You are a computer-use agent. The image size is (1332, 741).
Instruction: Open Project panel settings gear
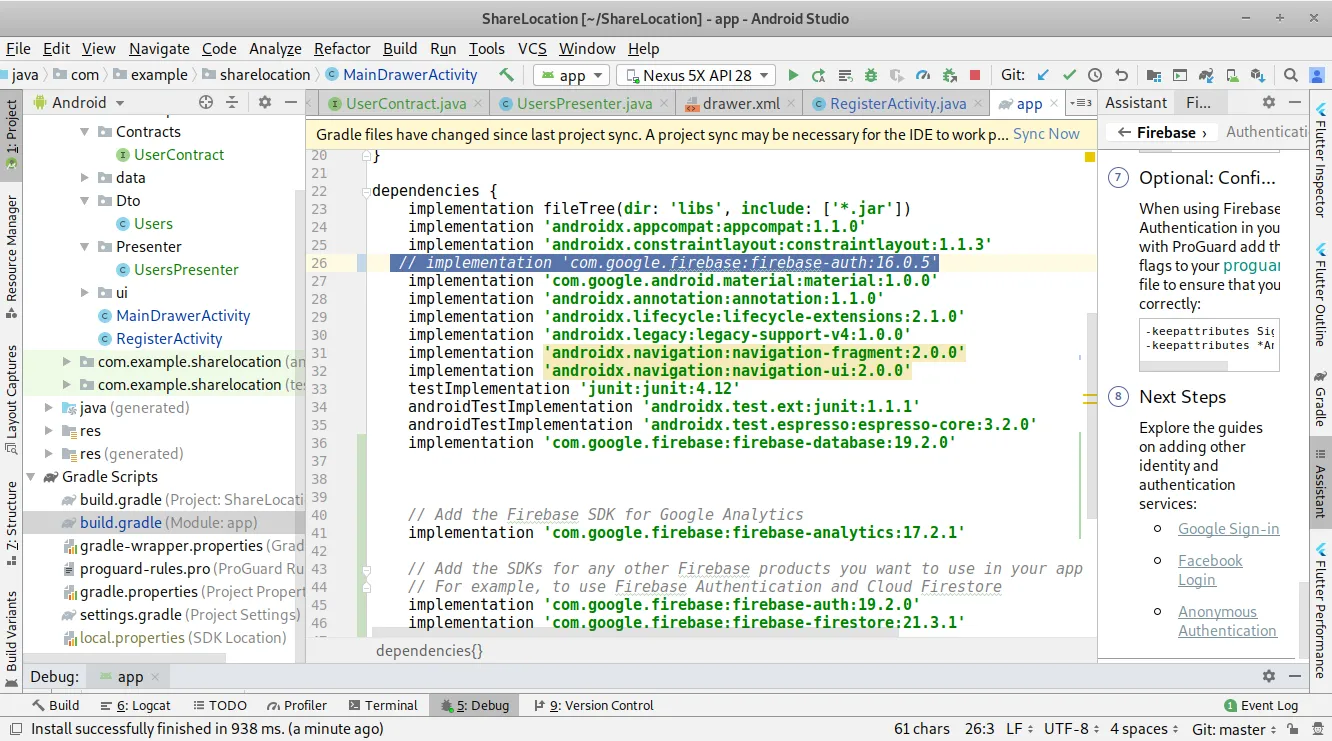[x=265, y=102]
